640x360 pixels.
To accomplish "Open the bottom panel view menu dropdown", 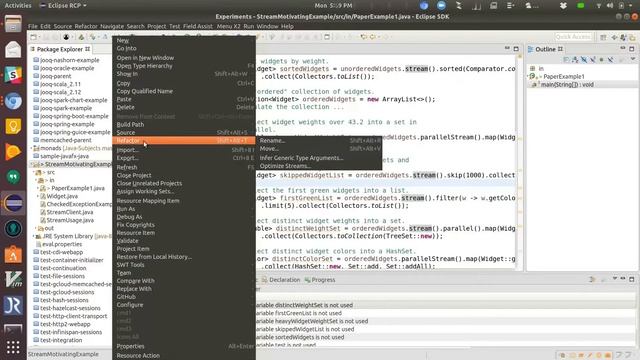I will tap(615, 279).
